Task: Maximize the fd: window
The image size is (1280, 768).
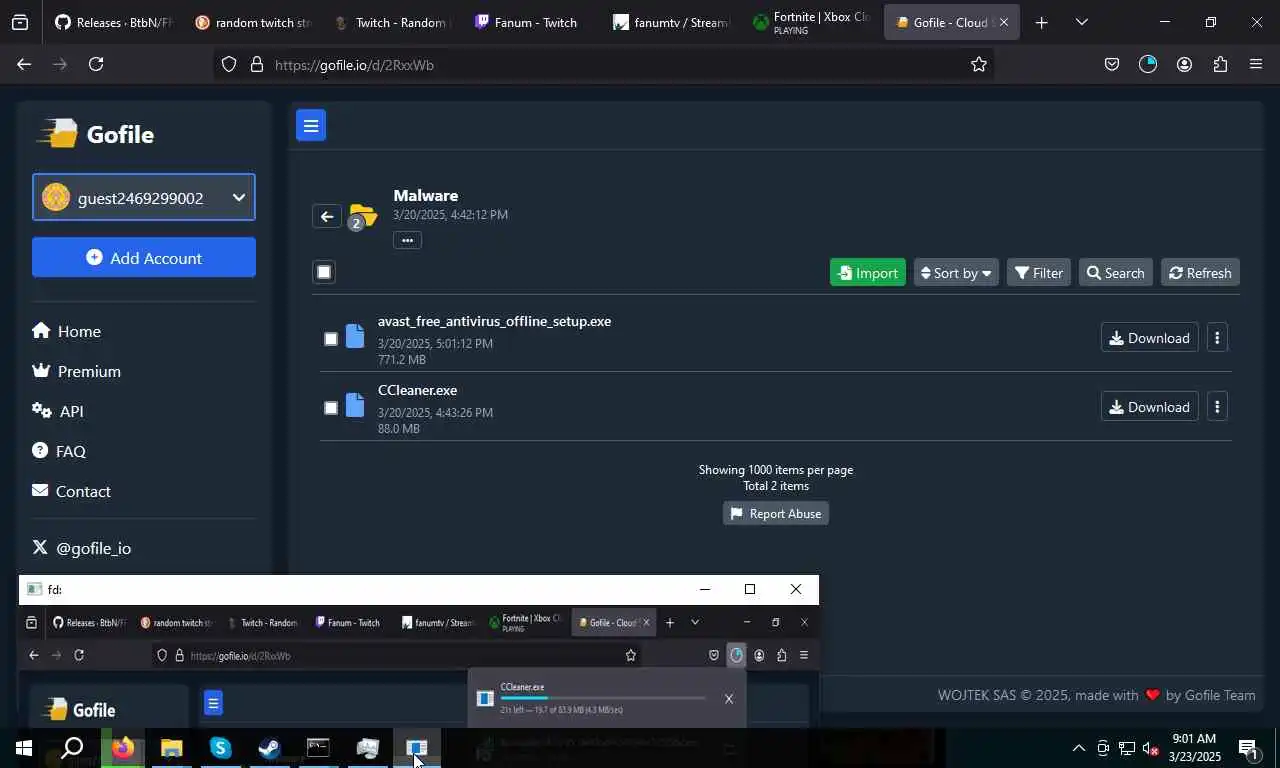Action: [x=750, y=589]
